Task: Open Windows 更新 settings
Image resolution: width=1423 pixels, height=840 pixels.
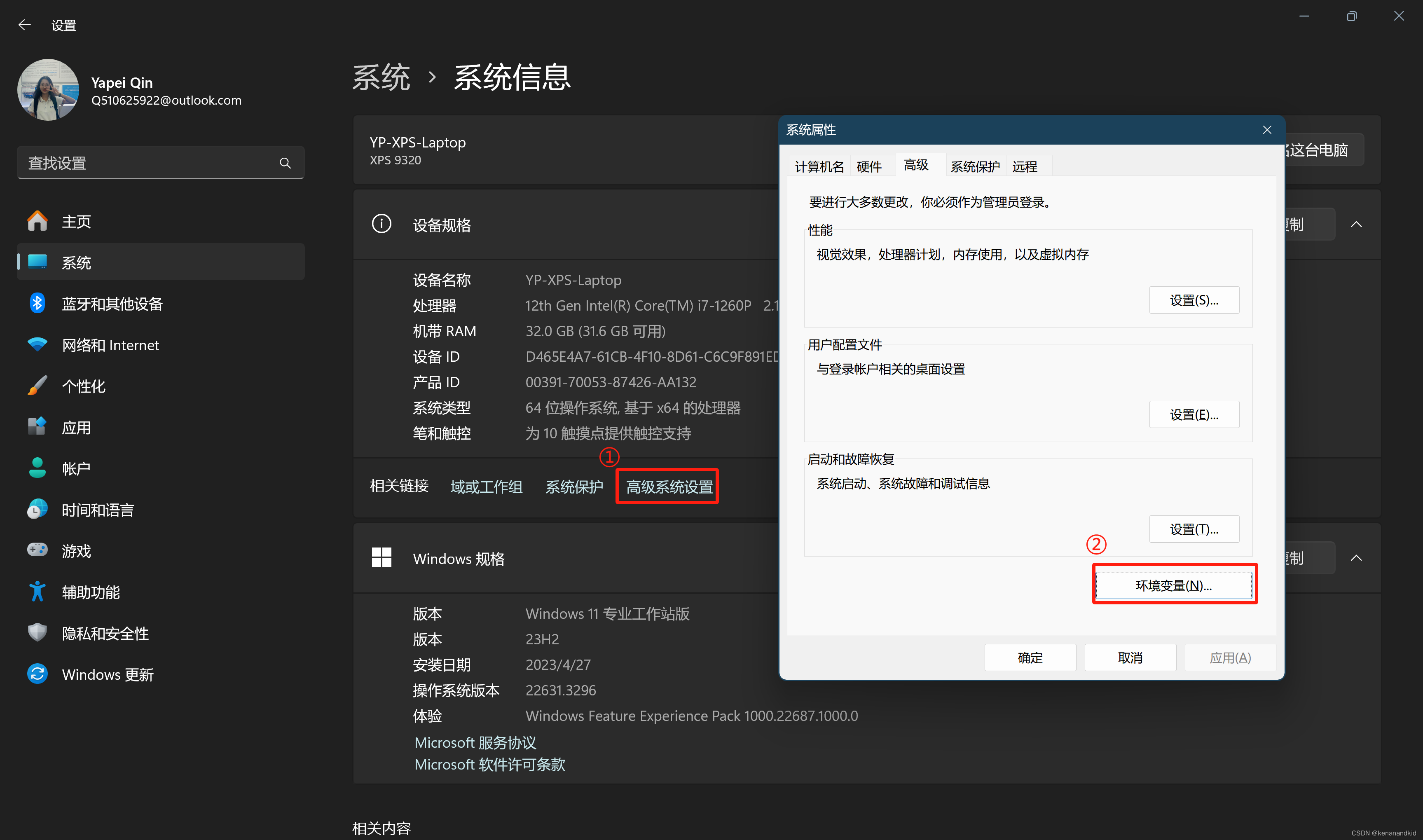Action: 161,674
